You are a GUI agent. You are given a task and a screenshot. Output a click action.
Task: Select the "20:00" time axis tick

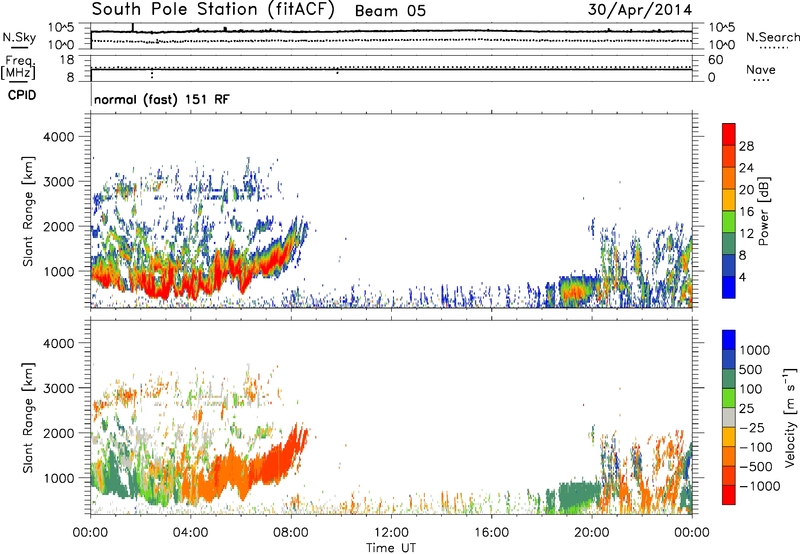[x=591, y=533]
